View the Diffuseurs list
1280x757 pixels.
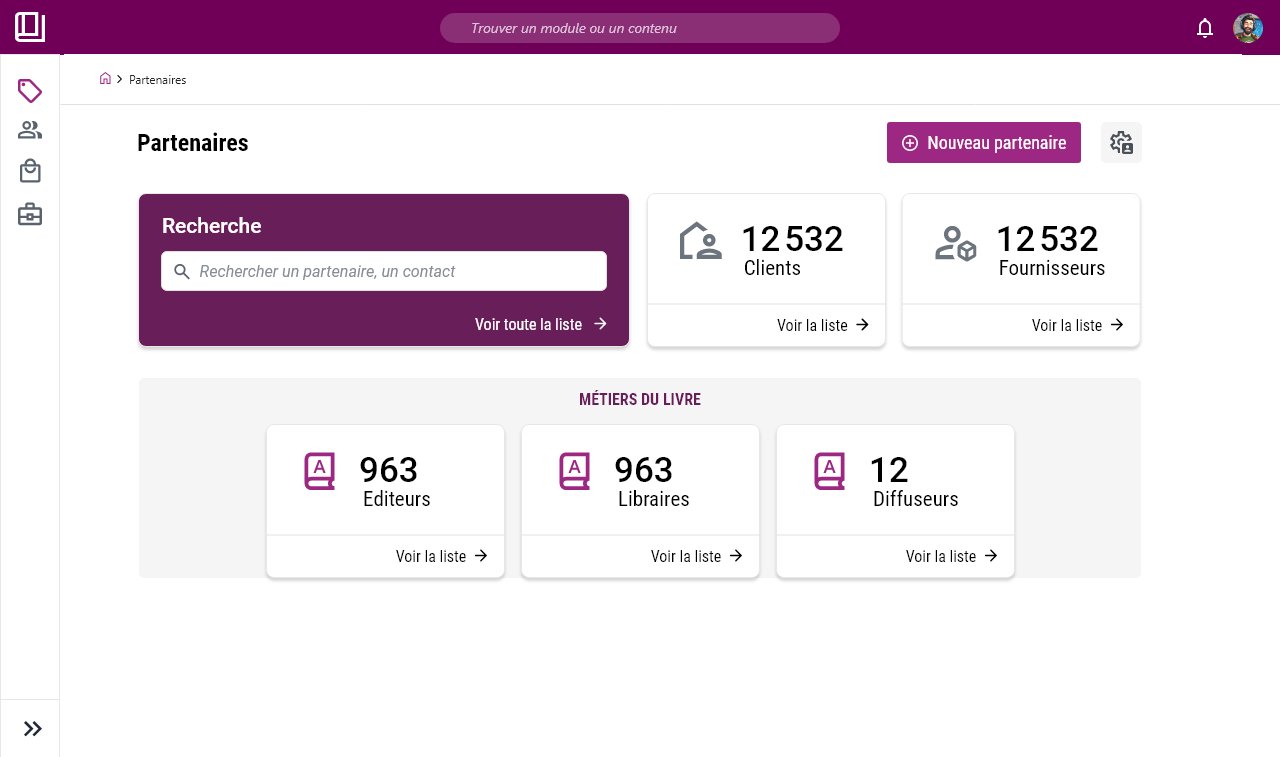click(x=951, y=556)
